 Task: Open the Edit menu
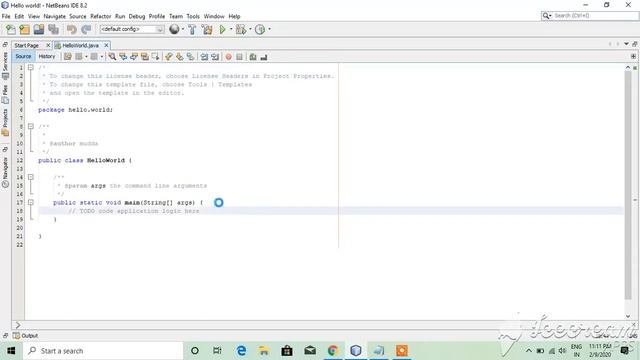tap(19, 16)
